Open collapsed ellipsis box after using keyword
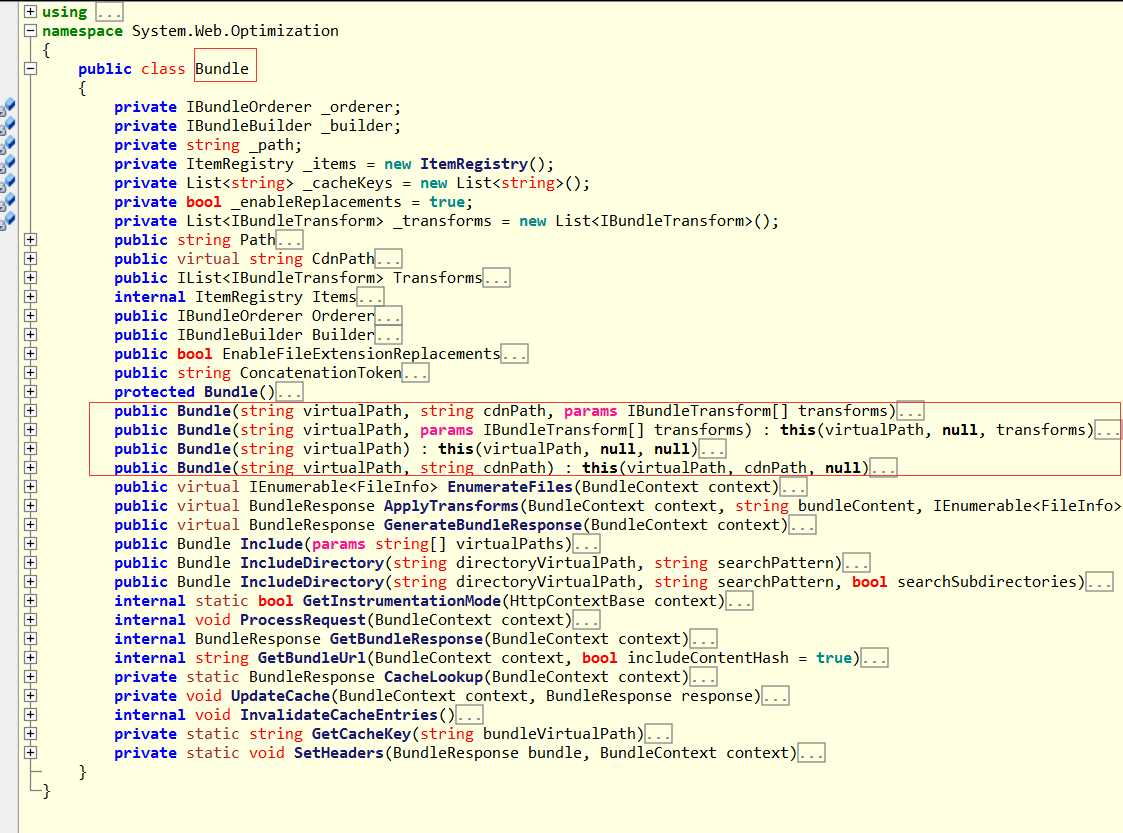1123x833 pixels. [x=110, y=12]
